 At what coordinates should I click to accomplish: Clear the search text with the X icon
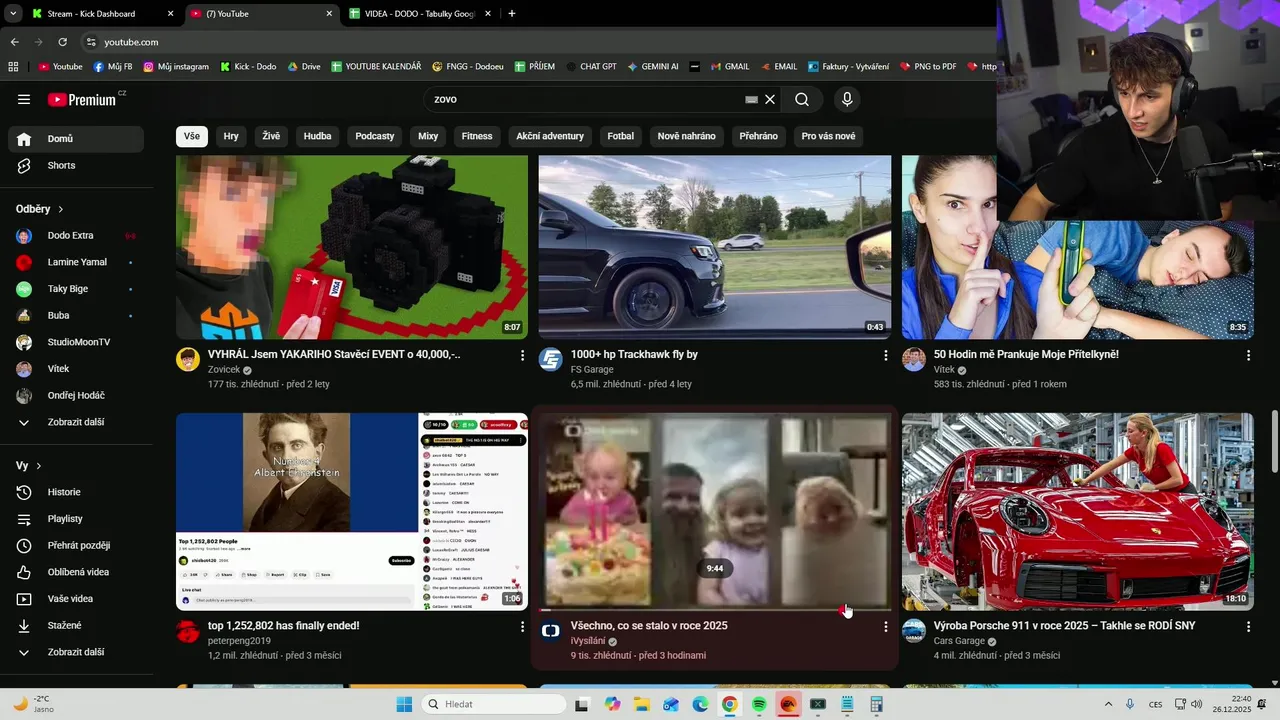(x=770, y=99)
